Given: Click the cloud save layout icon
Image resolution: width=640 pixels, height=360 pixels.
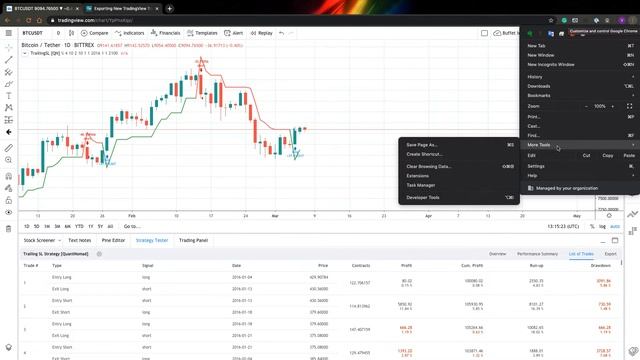Looking at the screenshot, I should click(497, 33).
